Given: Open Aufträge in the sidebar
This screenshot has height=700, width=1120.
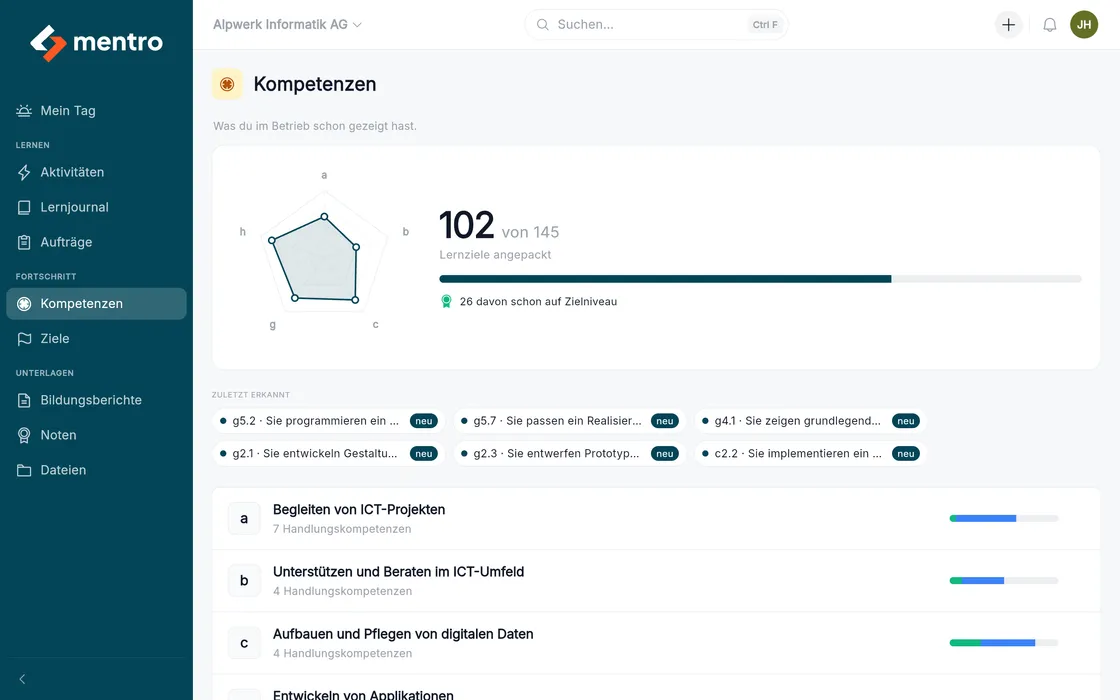Looking at the screenshot, I should click(x=96, y=242).
